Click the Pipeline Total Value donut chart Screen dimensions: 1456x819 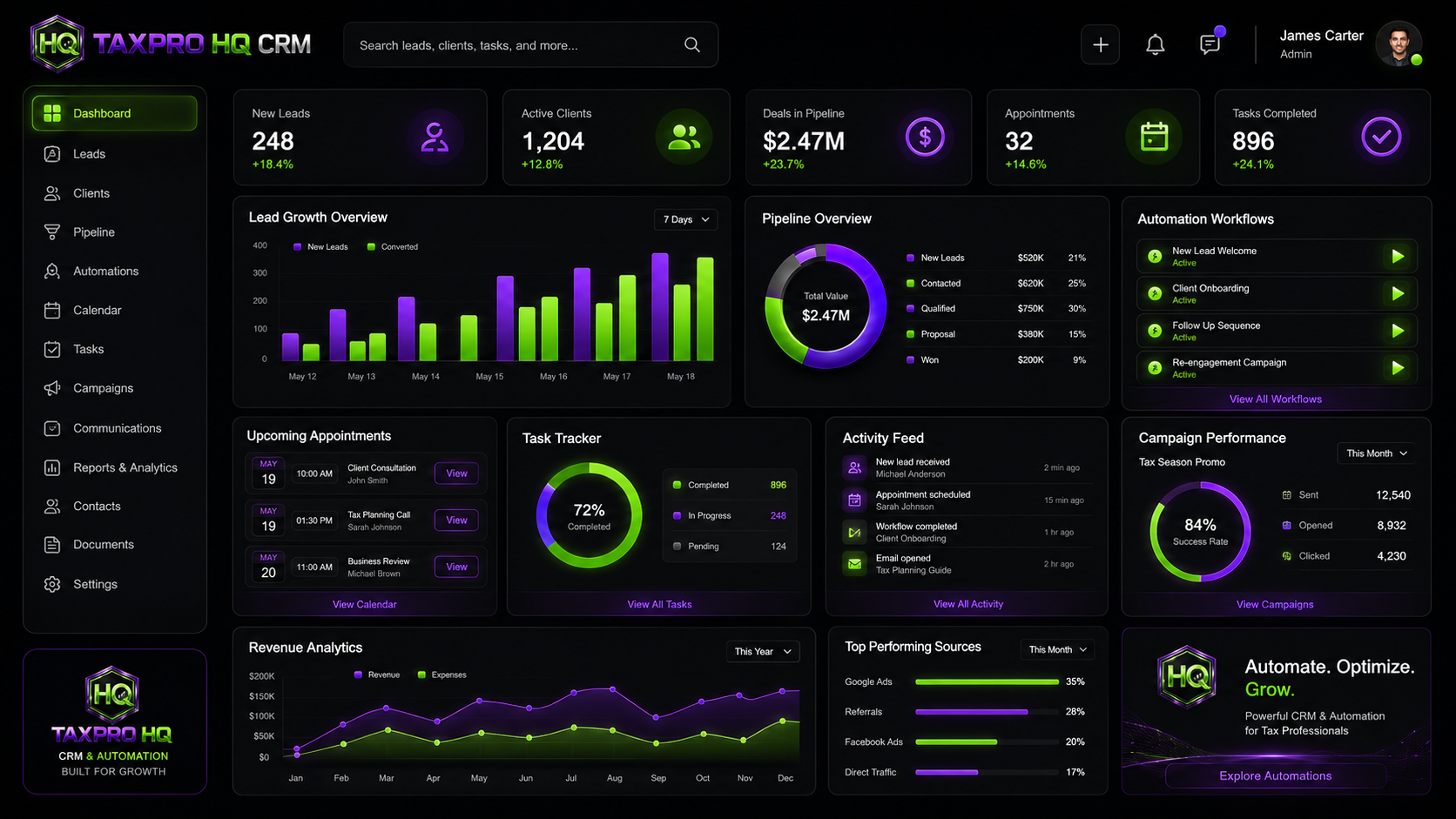[826, 306]
